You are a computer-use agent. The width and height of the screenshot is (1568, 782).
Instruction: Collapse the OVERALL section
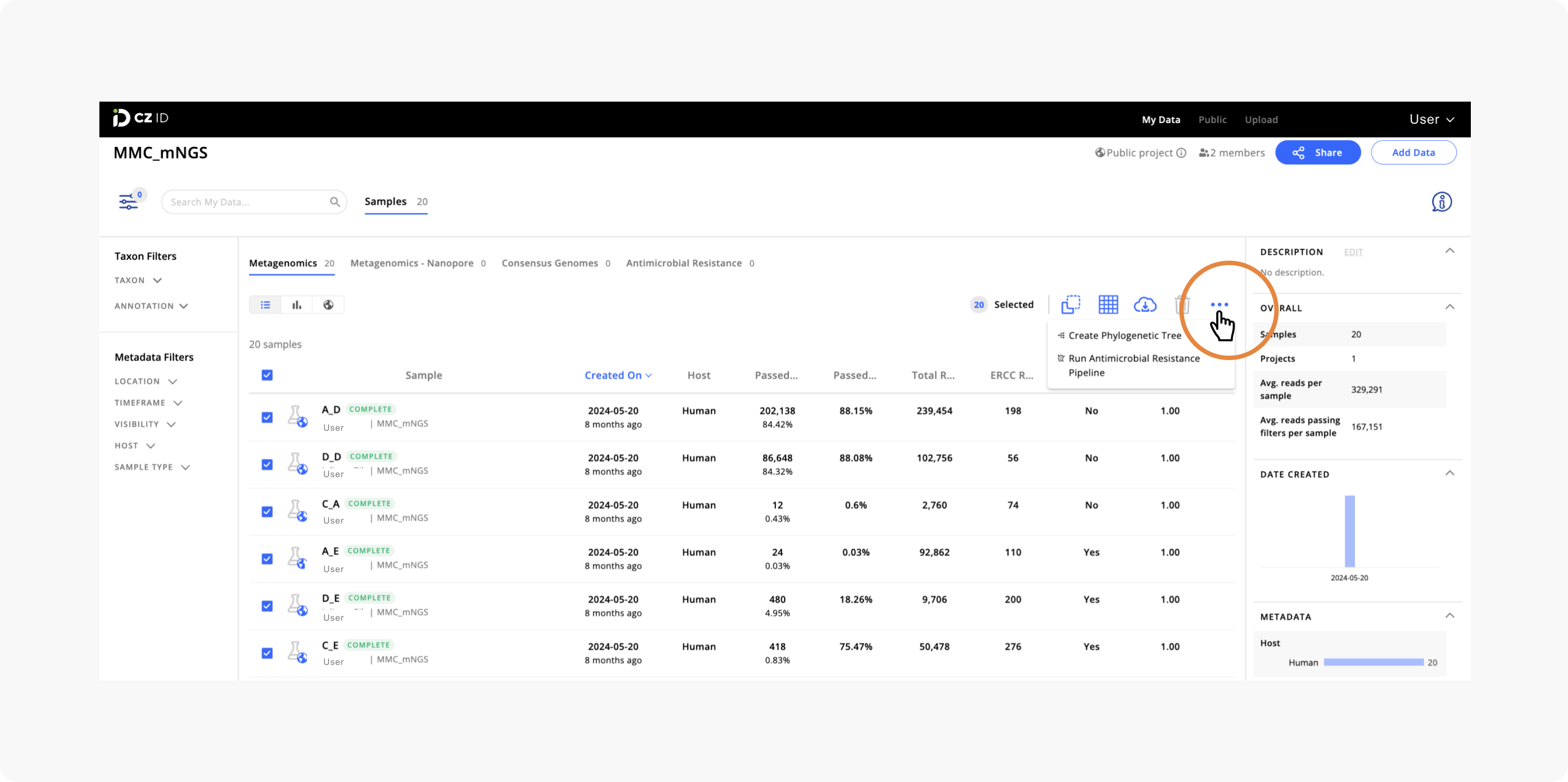[1450, 307]
